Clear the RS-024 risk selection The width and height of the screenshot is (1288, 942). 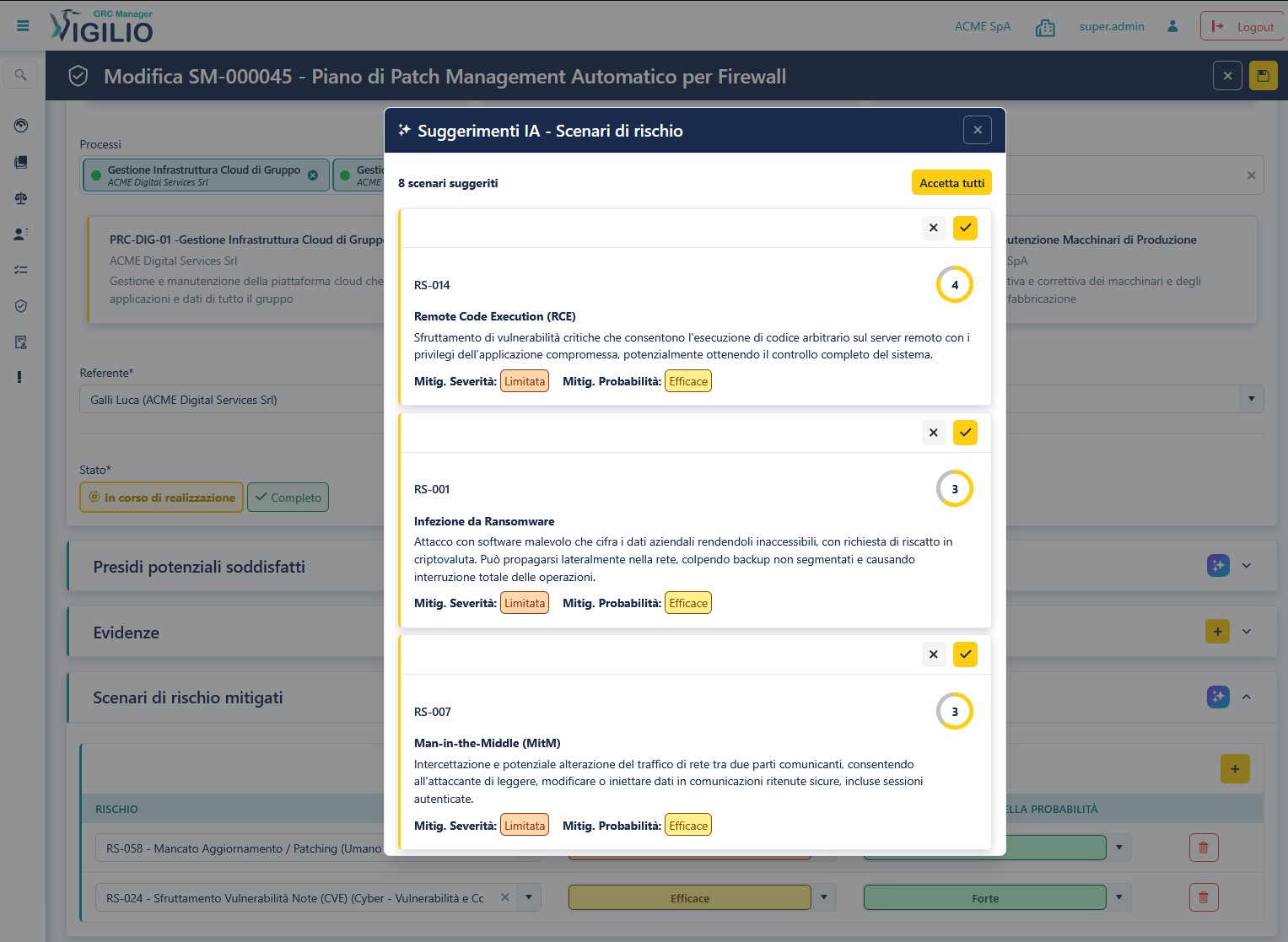click(x=504, y=897)
